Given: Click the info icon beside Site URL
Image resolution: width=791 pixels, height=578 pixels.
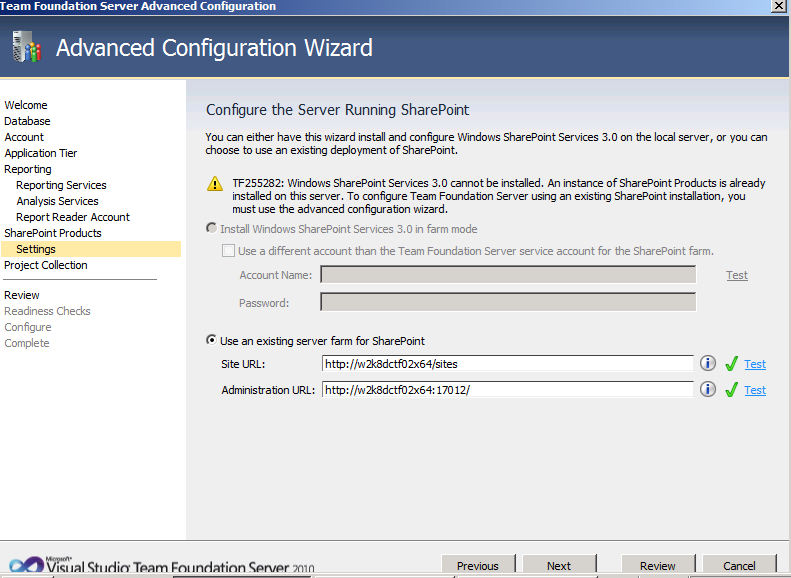Looking at the screenshot, I should coord(707,363).
